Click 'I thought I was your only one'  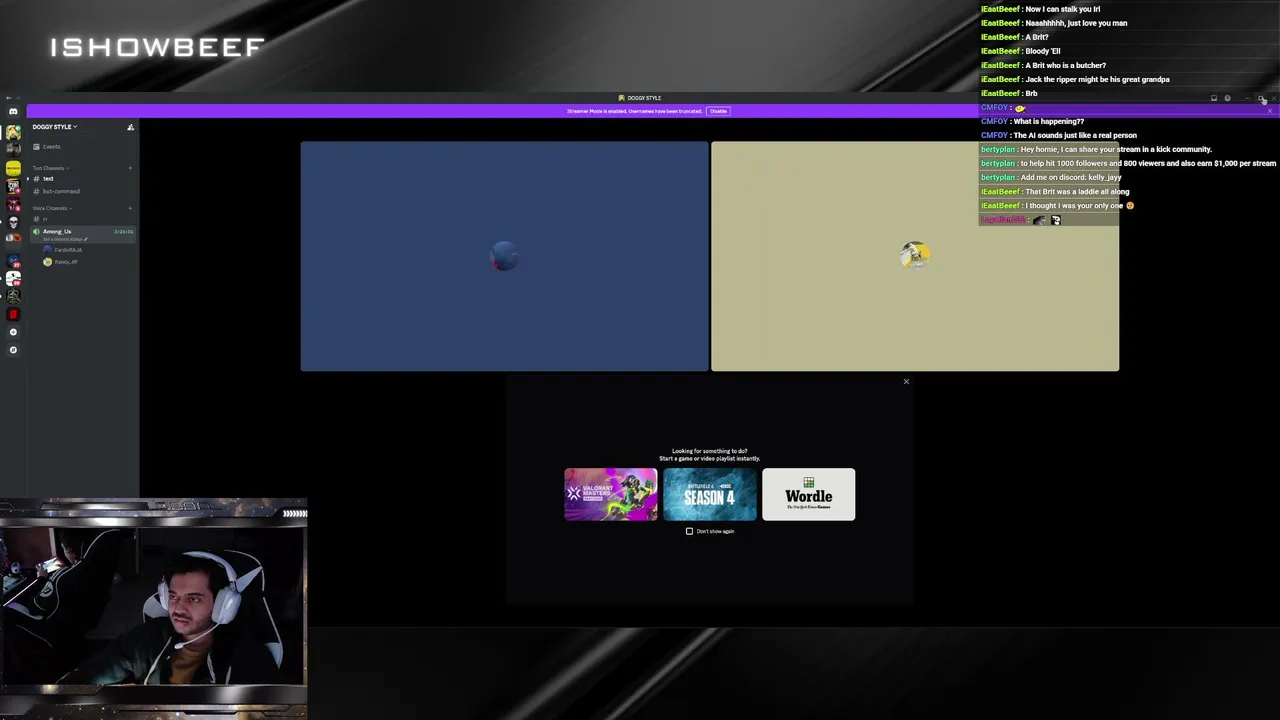click(x=1074, y=205)
